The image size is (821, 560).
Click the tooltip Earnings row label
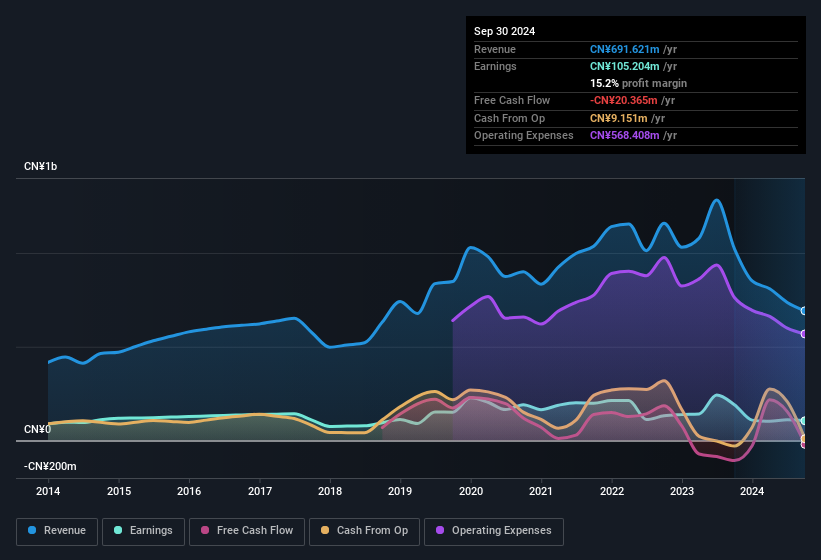click(x=495, y=66)
